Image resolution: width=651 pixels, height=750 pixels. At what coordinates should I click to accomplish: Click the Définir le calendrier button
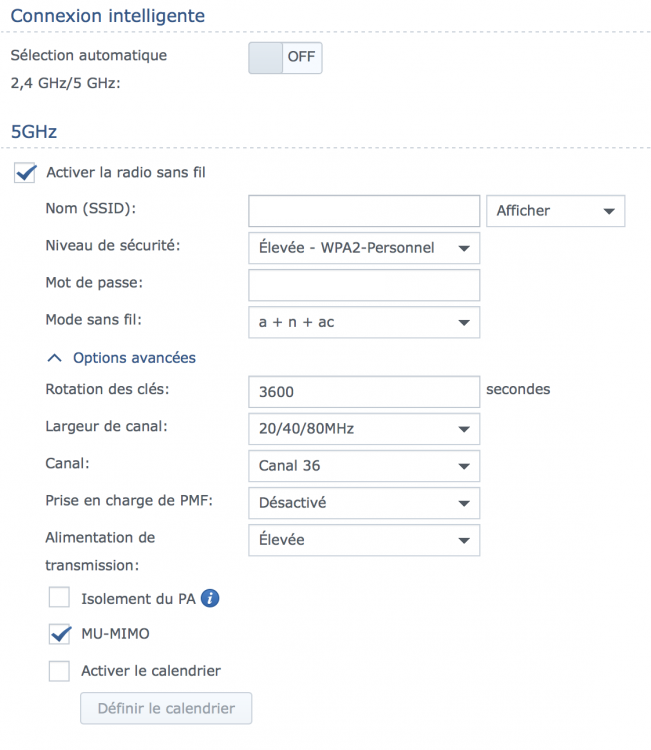click(x=166, y=708)
